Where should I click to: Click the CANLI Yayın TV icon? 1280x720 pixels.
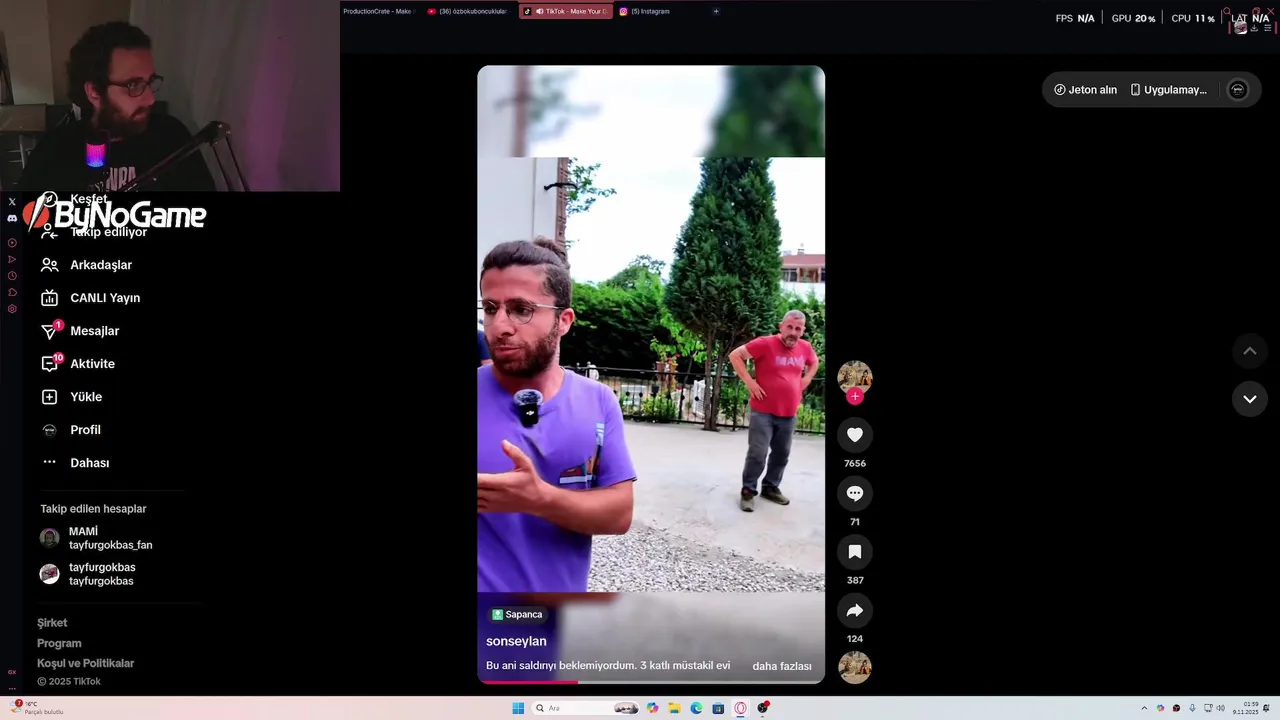(49, 298)
